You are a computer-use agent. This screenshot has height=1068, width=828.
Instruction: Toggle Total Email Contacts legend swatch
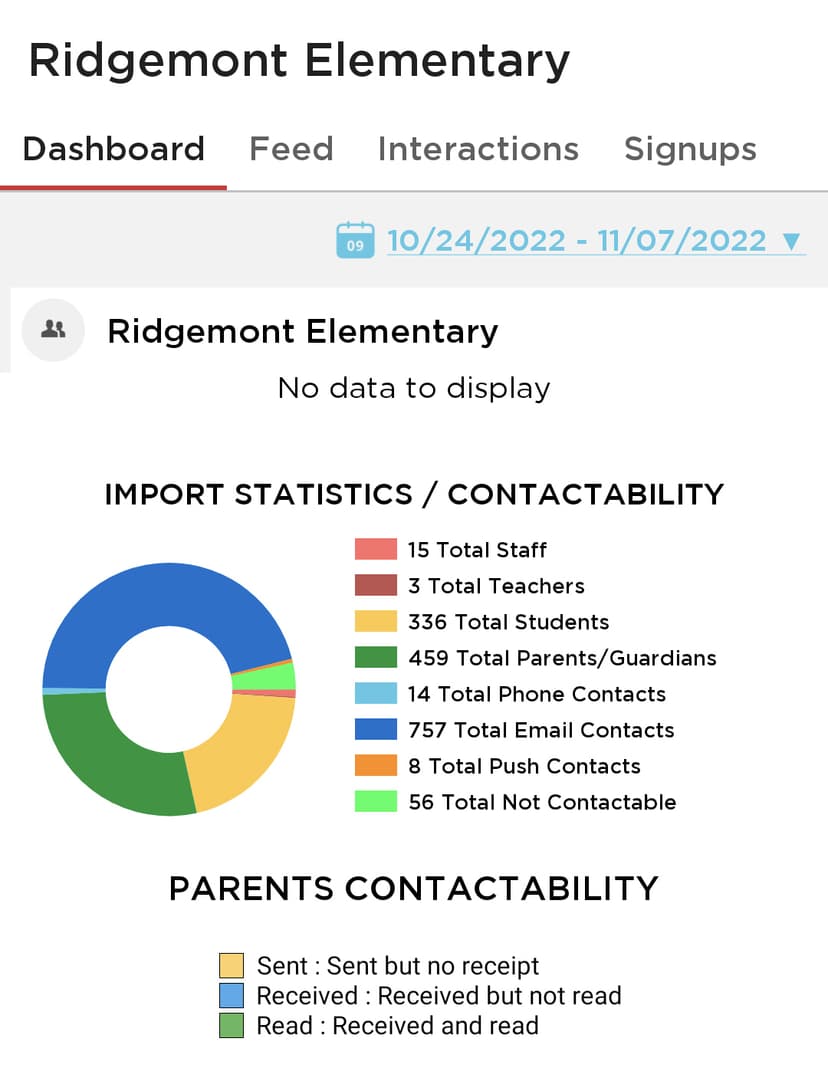click(376, 730)
